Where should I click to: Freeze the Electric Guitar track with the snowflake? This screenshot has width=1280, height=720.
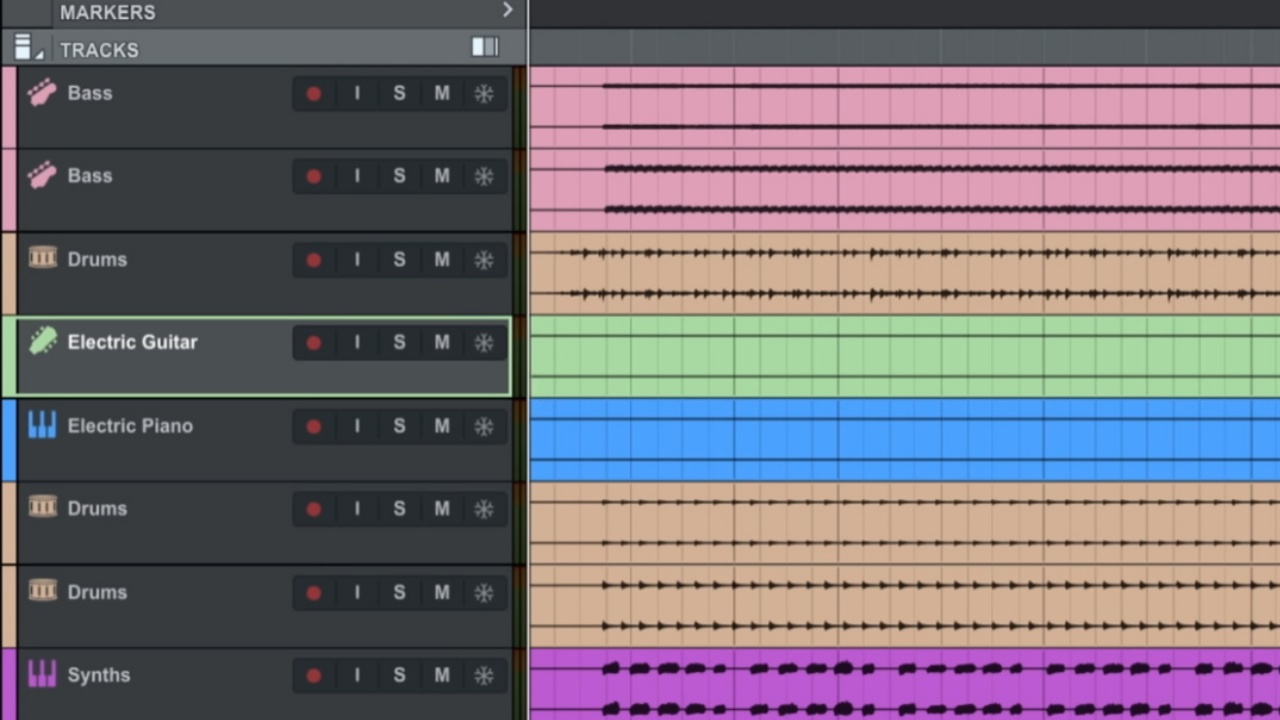click(484, 343)
